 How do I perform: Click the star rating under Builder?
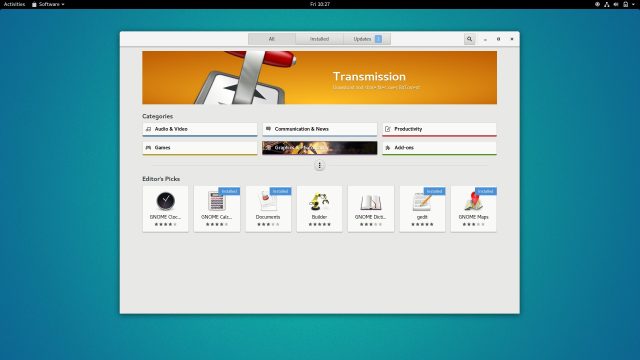pyautogui.click(x=320, y=224)
